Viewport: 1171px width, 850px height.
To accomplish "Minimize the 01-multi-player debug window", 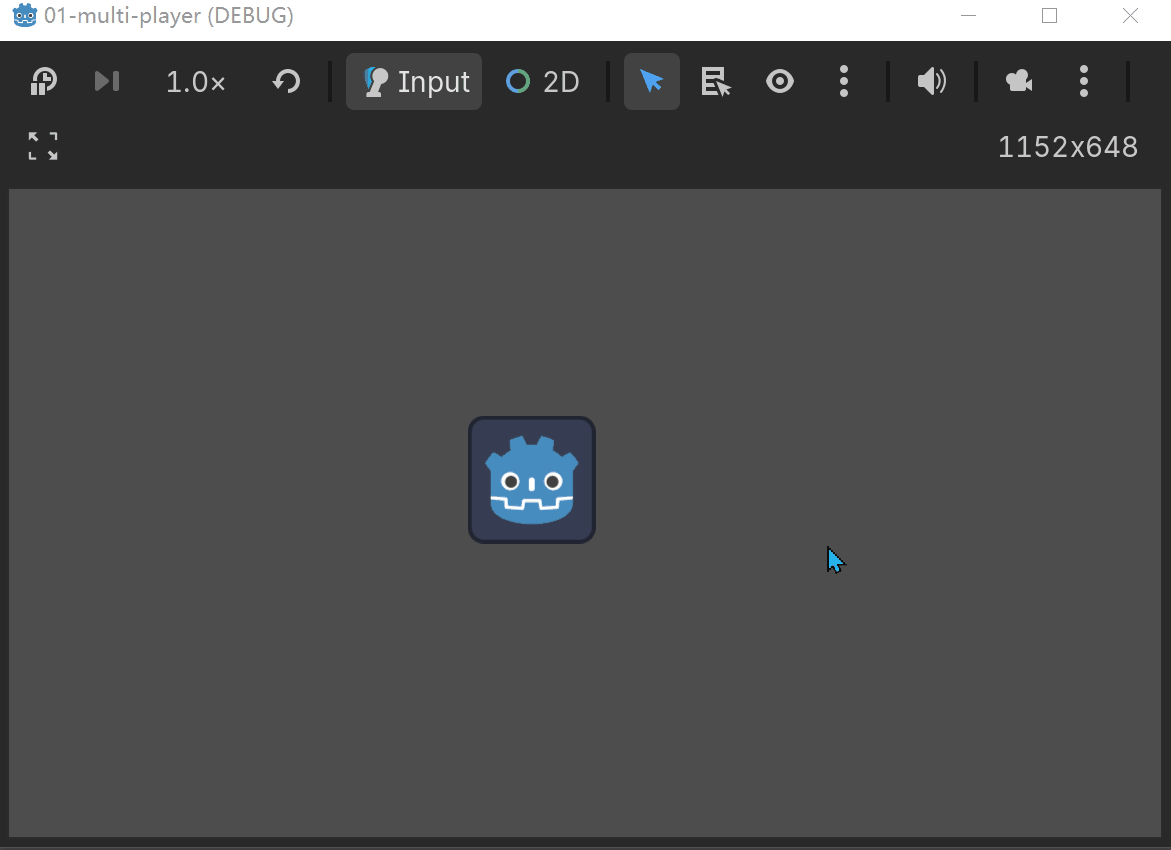I will [x=968, y=16].
